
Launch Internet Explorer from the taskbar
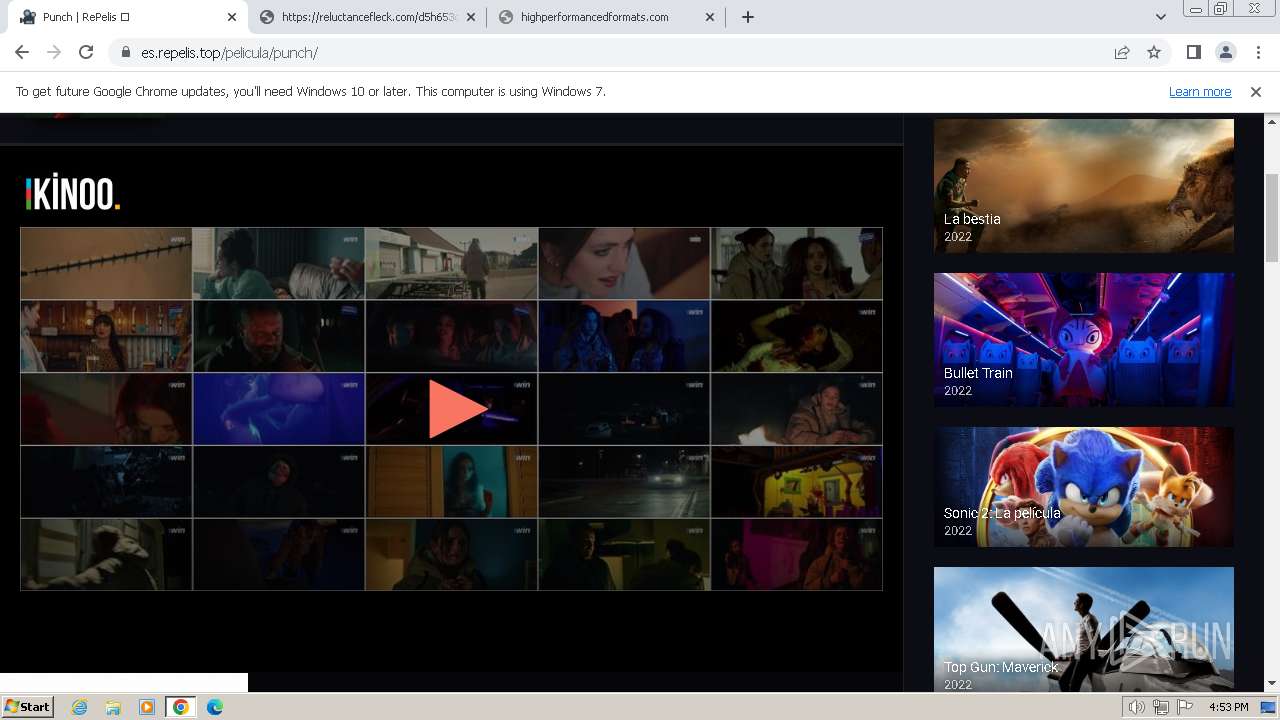79,707
